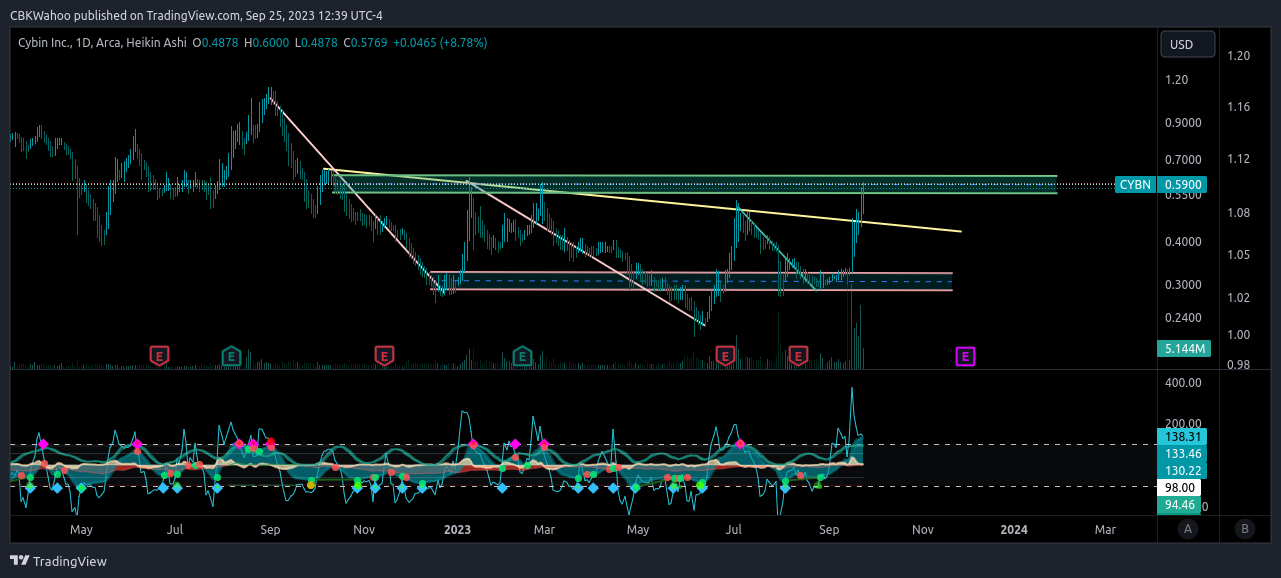Click the CBKWahoo publisher header text

pos(196,16)
